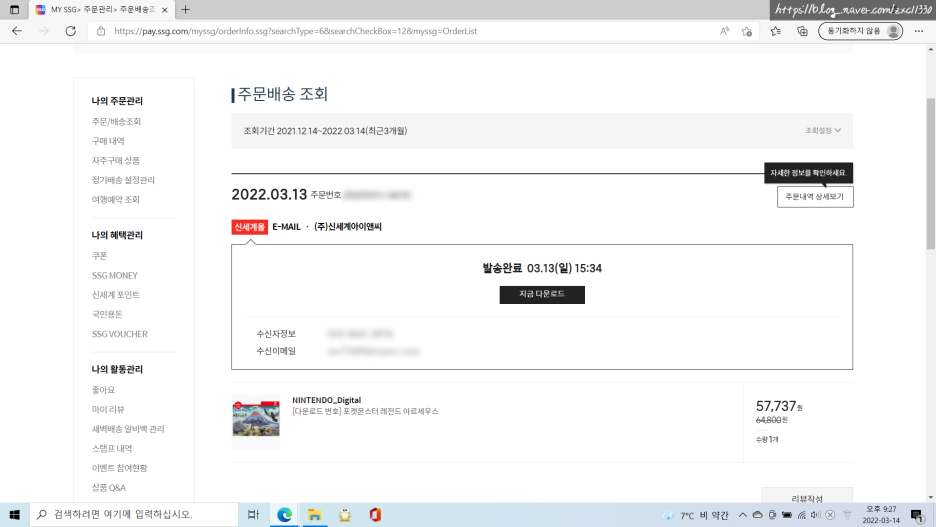Open 자주구매 상품 menu item

pos(116,161)
